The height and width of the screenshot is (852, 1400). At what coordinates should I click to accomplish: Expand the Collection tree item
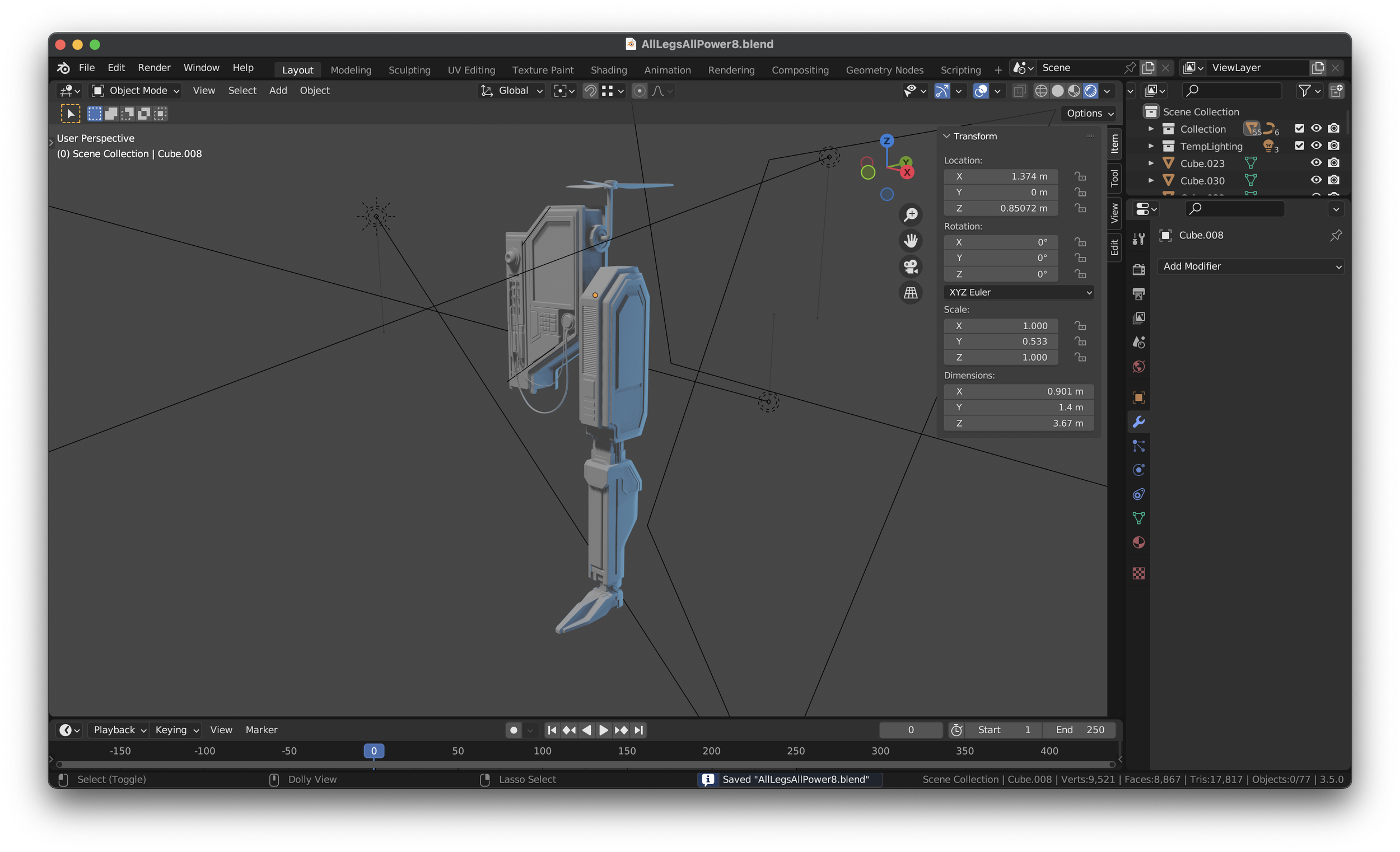click(1151, 129)
